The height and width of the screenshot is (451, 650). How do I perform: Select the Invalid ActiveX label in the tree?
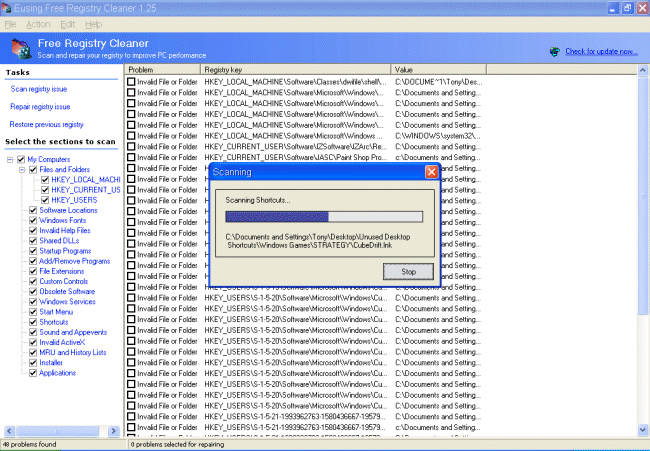click(x=62, y=342)
